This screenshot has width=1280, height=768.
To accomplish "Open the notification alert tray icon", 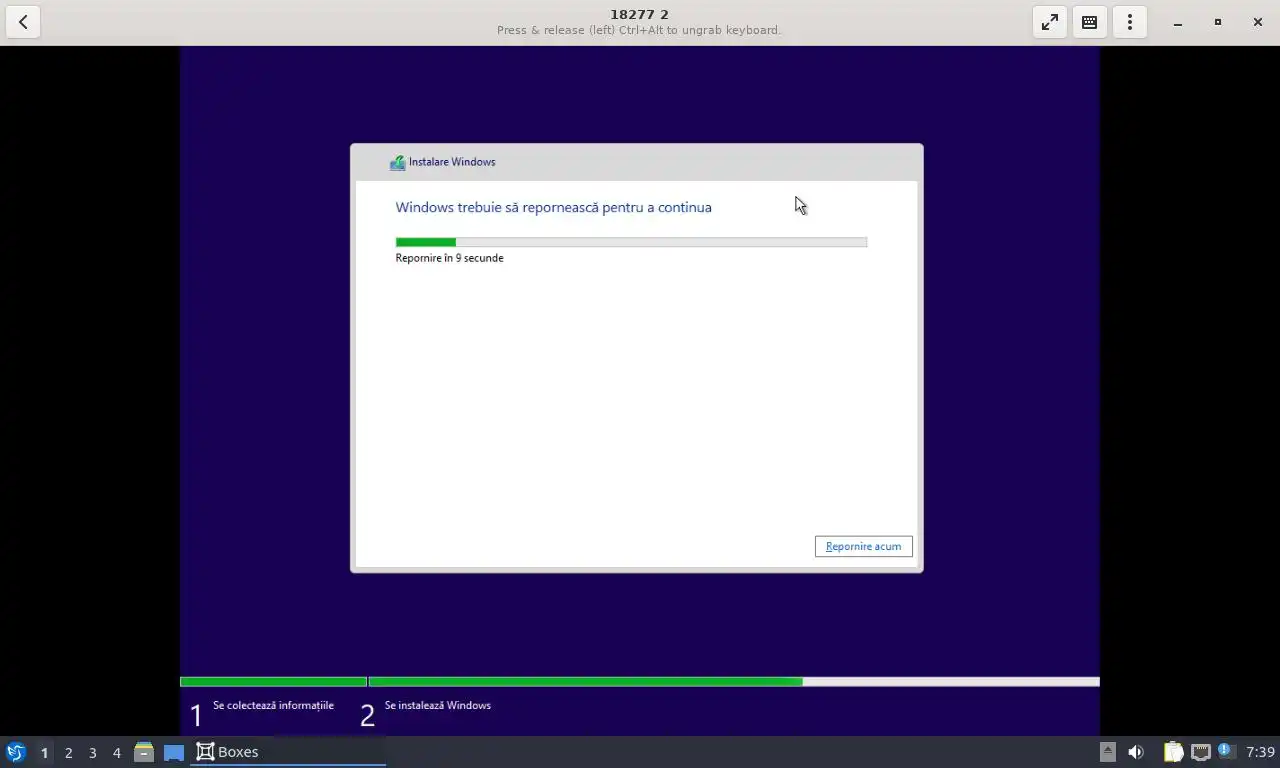I will pyautogui.click(x=1226, y=751).
